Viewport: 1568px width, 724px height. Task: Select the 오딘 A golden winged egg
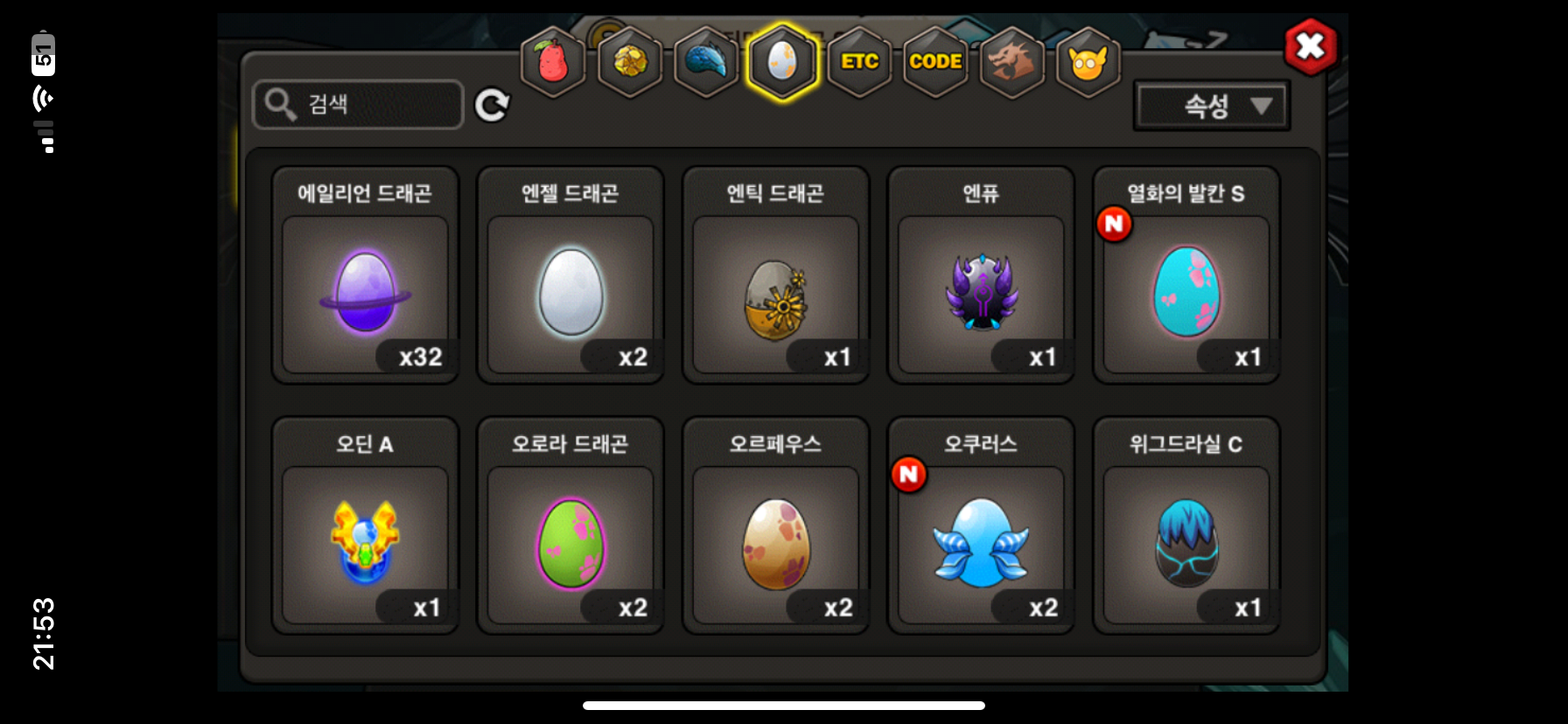(x=366, y=526)
